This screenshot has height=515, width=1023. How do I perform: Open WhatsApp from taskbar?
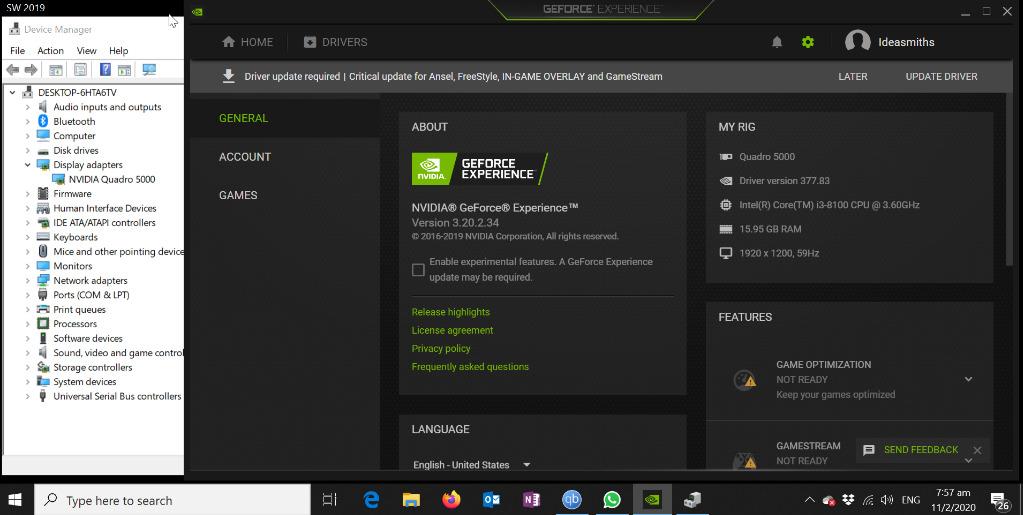pyautogui.click(x=612, y=500)
